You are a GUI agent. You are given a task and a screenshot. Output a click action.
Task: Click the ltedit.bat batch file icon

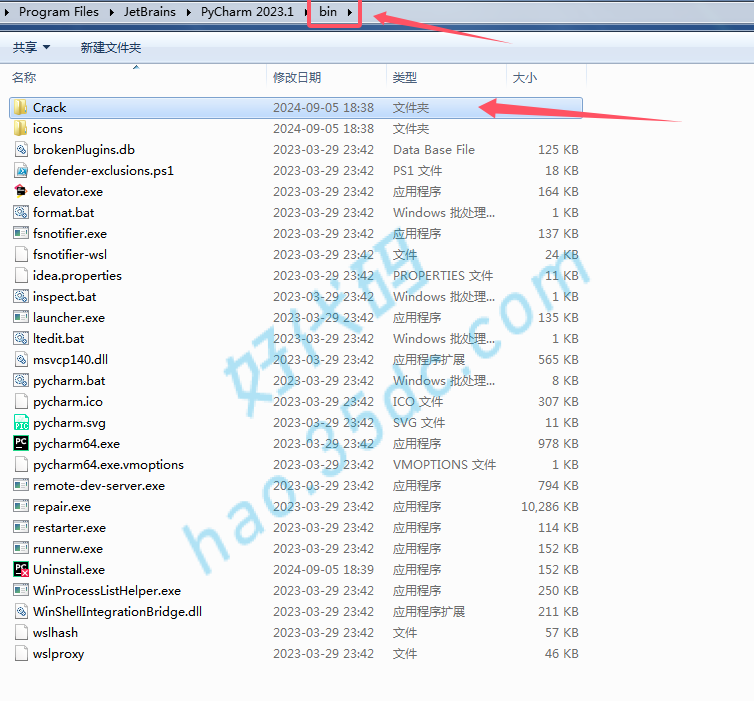[21, 338]
